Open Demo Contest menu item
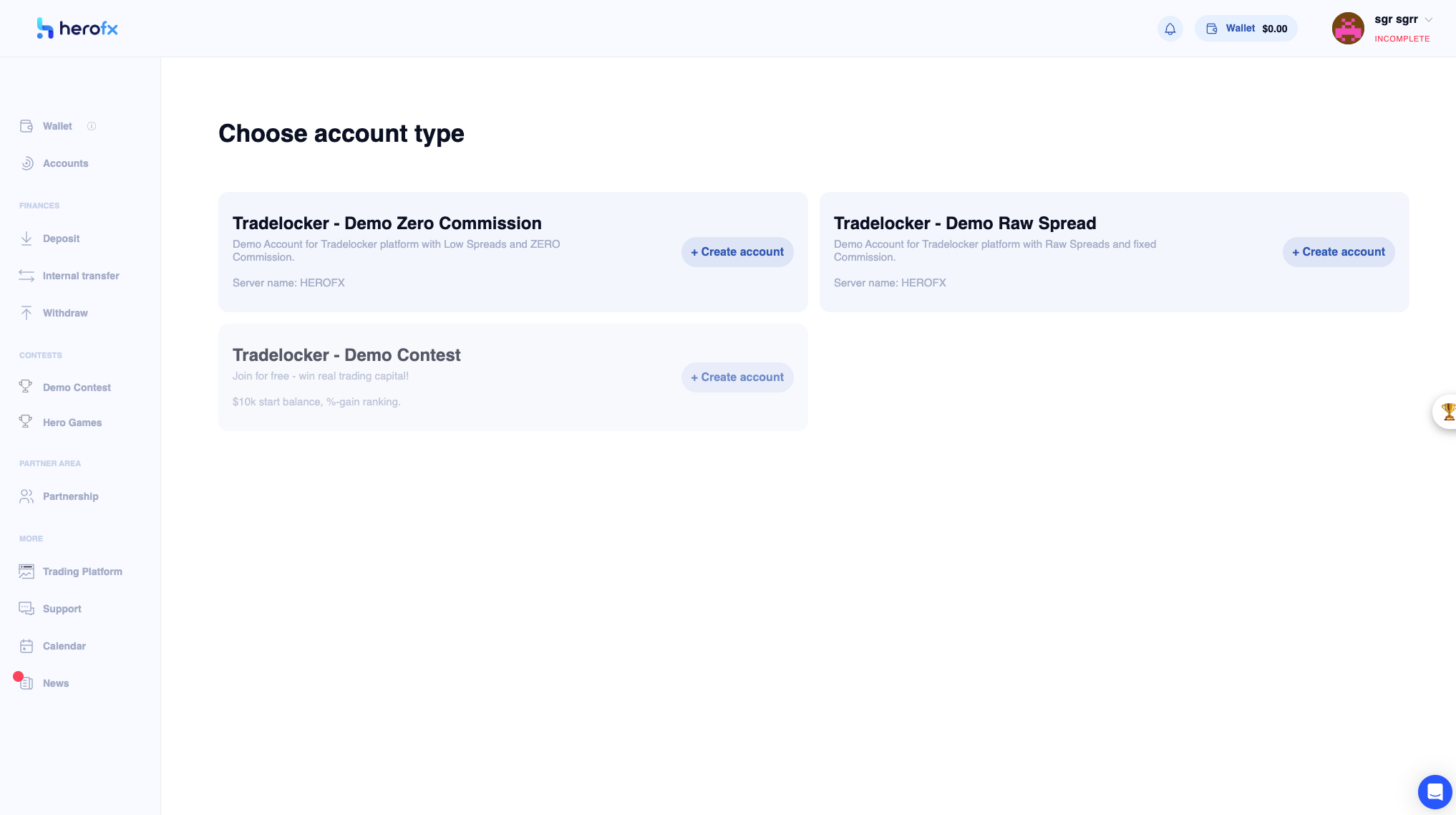This screenshot has width=1456, height=815. click(x=77, y=387)
